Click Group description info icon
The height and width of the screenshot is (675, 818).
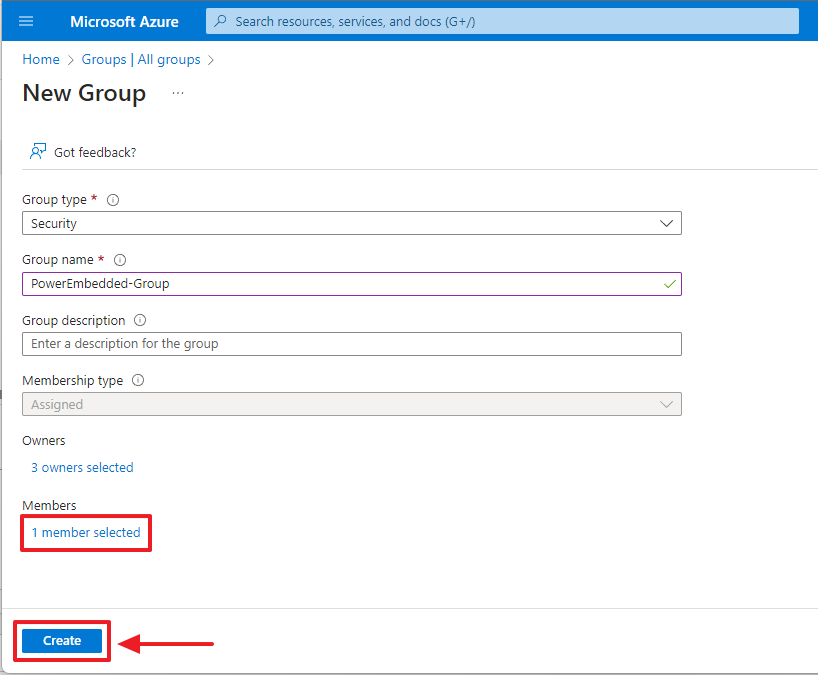(x=140, y=321)
